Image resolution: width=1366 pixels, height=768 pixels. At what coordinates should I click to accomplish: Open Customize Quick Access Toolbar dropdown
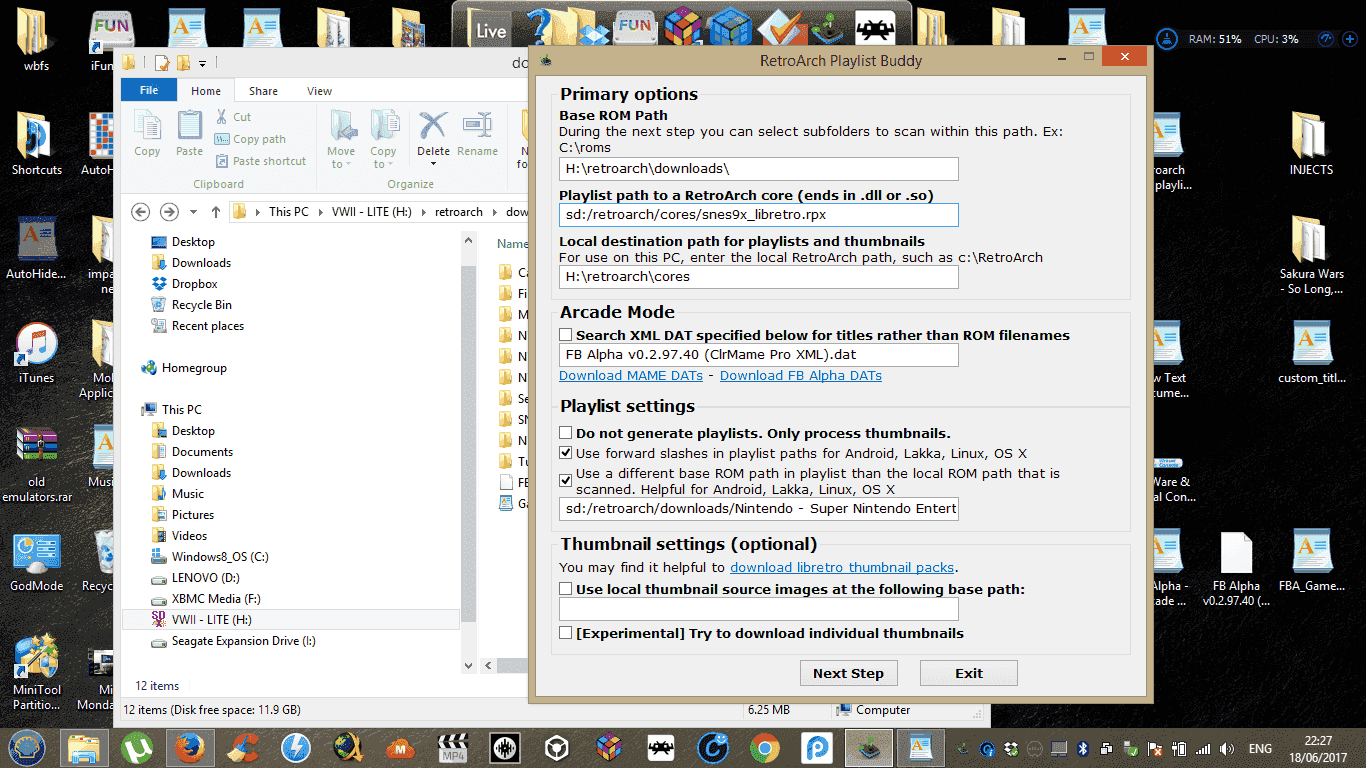coord(202,63)
